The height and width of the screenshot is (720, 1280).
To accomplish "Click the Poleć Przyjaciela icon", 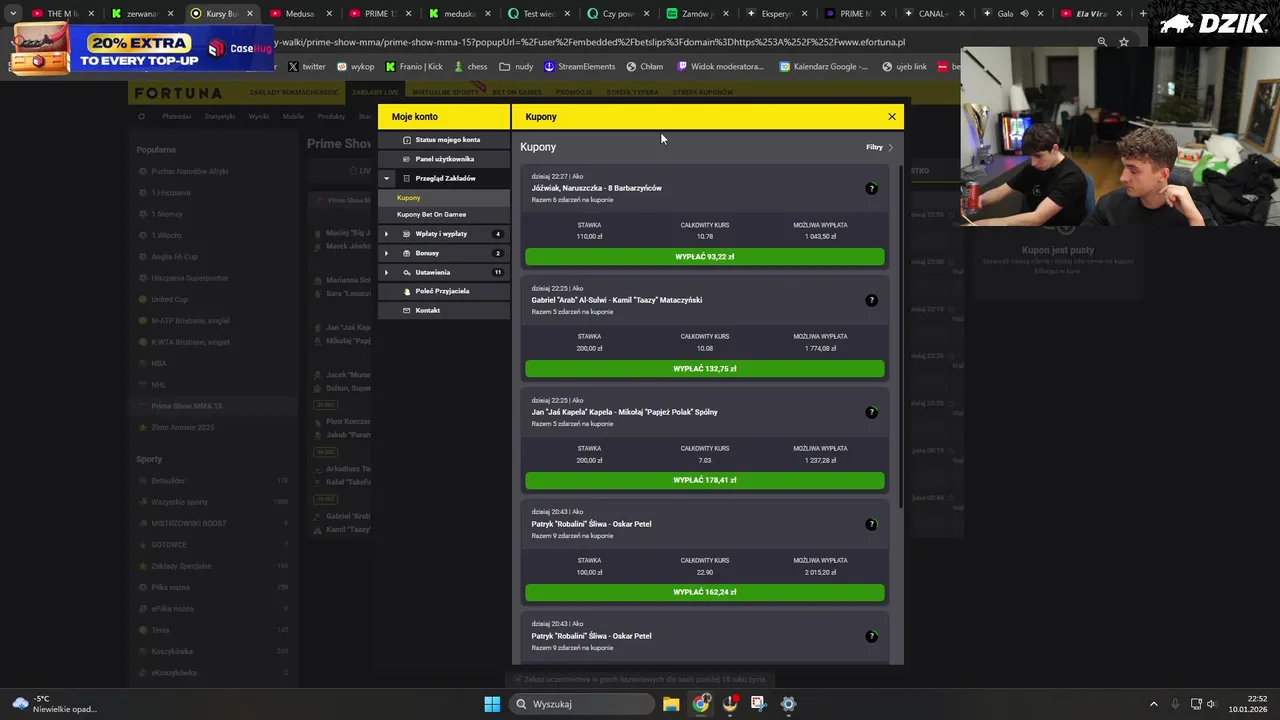I will coord(406,291).
